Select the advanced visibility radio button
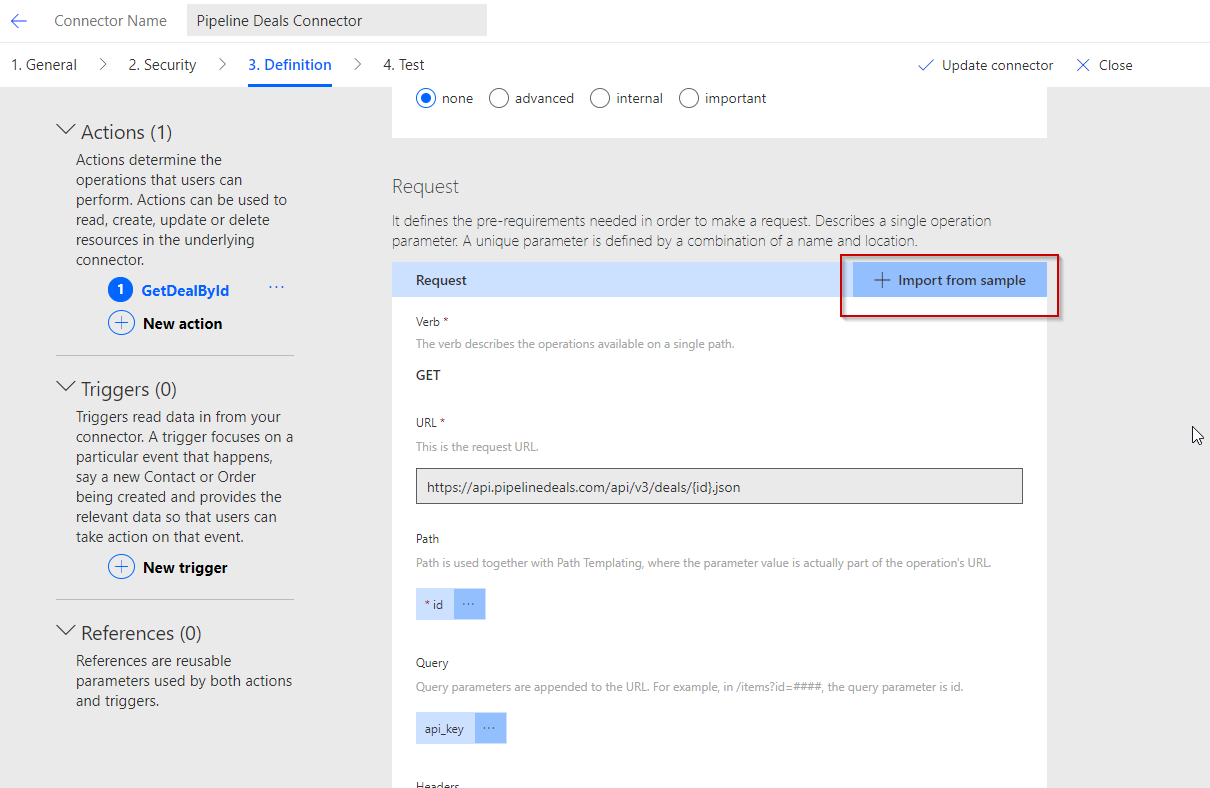 (x=499, y=98)
